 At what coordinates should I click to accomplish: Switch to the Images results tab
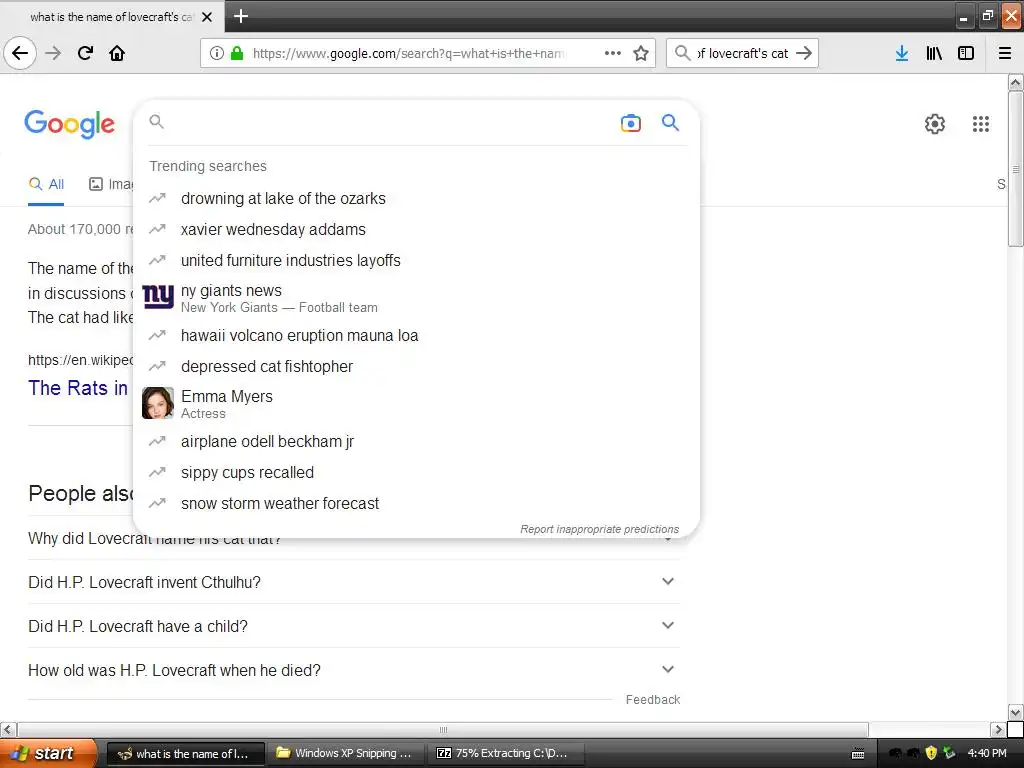tap(111, 184)
